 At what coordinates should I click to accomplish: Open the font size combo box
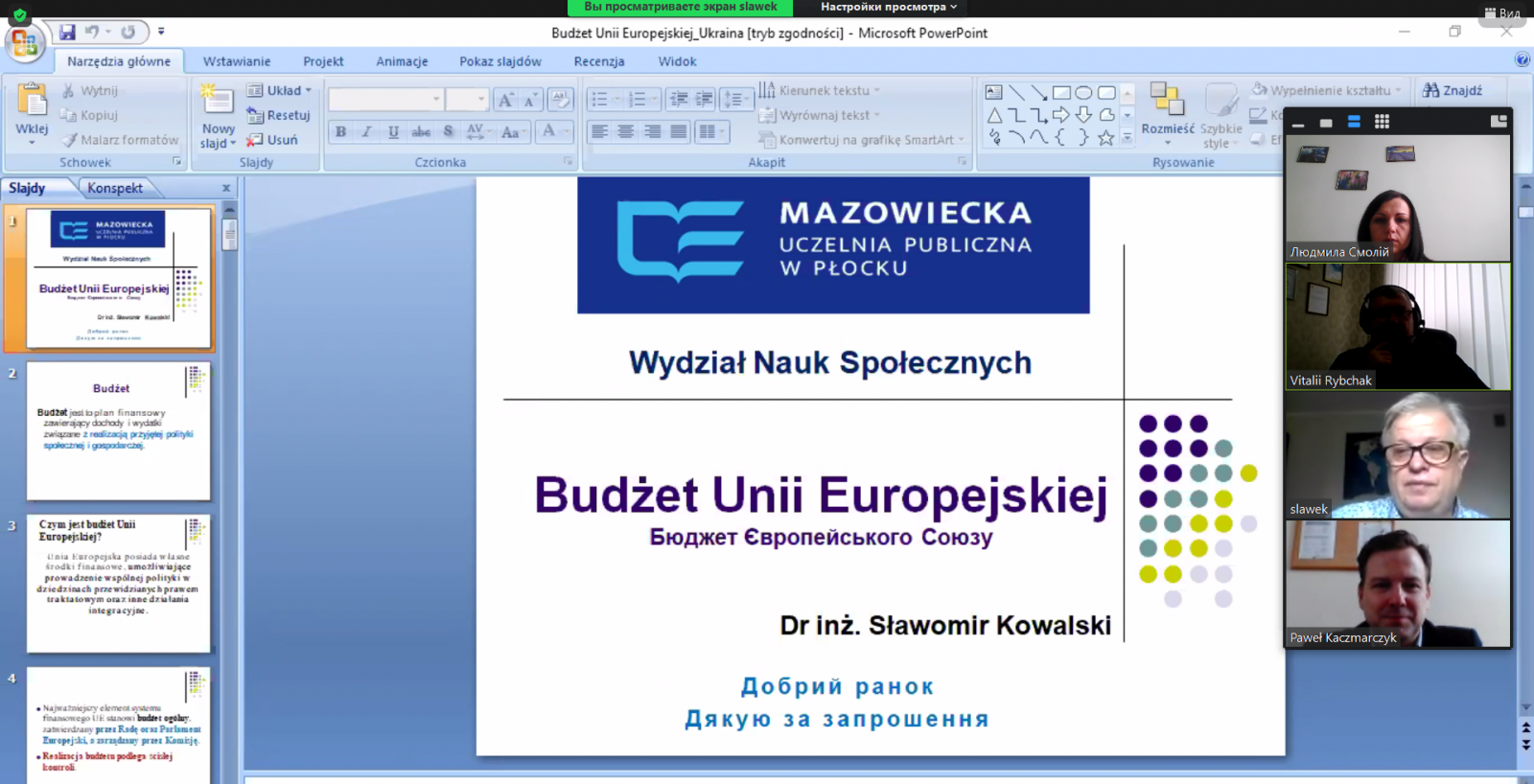click(x=468, y=100)
